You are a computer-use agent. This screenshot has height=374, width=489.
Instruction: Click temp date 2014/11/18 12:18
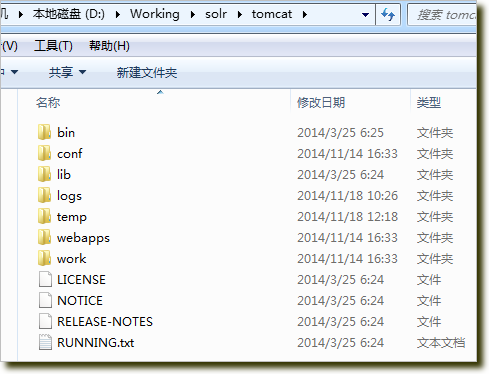(347, 217)
